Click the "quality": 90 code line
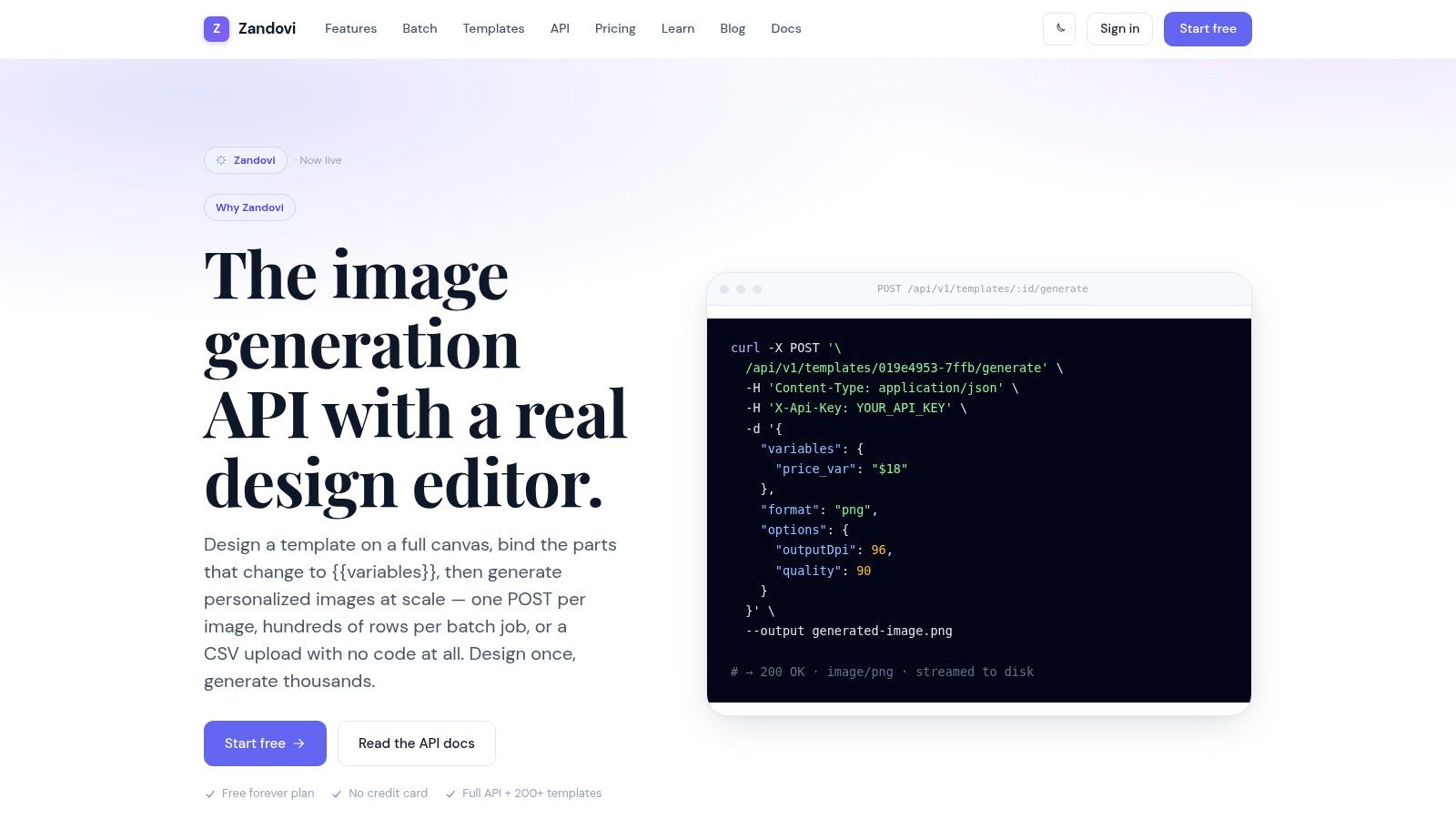Screen dimensions: 1456x819 click(823, 571)
